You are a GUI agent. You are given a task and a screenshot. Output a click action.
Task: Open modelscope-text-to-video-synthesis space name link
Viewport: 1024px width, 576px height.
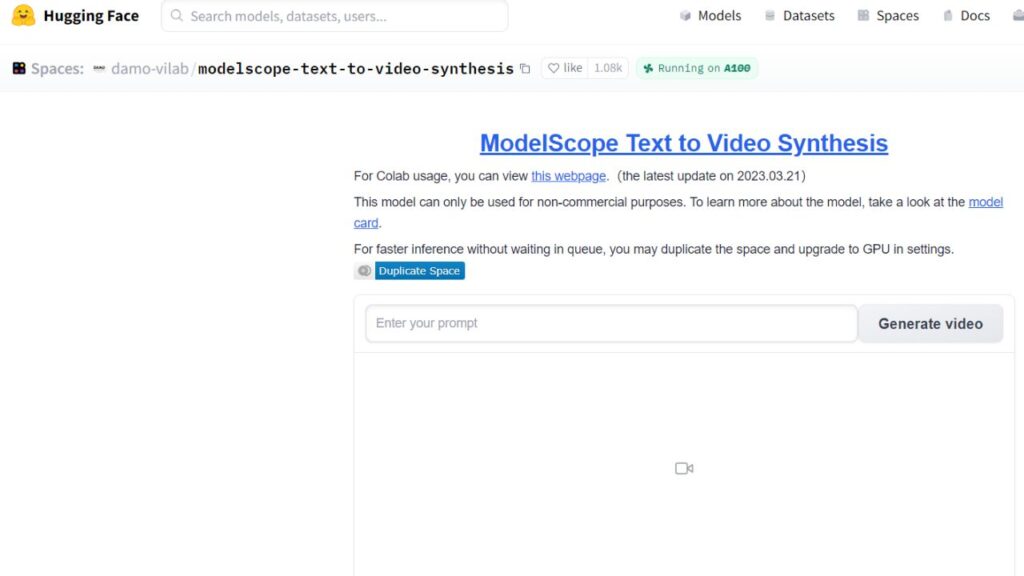[356, 69]
